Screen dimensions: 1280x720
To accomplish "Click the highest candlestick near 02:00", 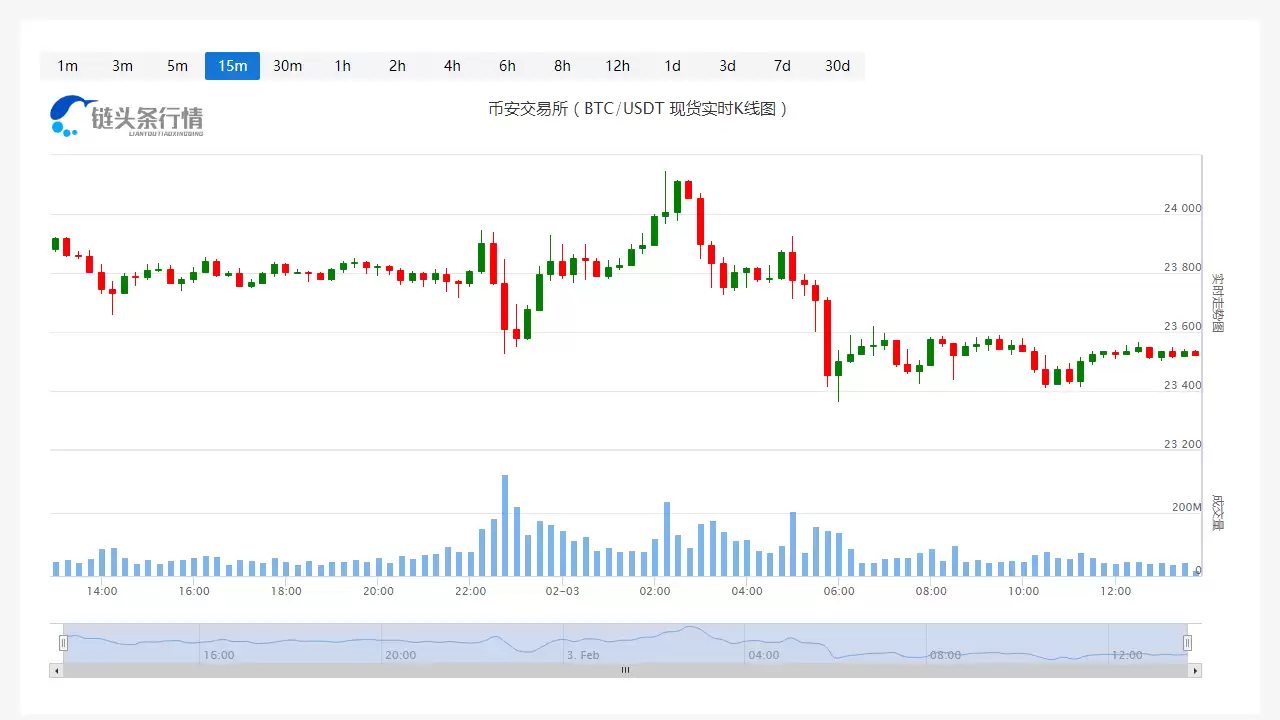I will (x=665, y=185).
